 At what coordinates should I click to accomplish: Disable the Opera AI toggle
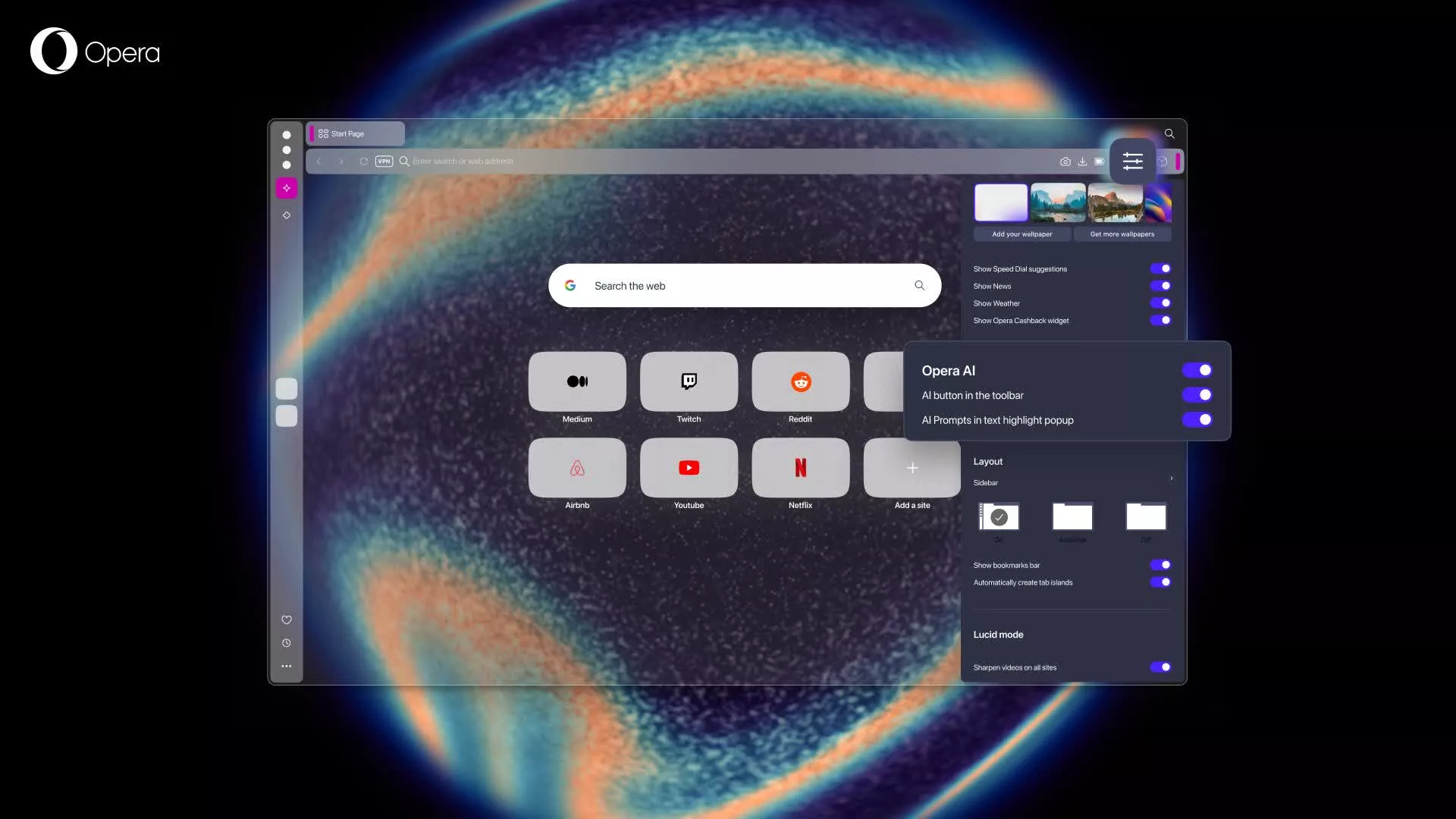(x=1197, y=370)
